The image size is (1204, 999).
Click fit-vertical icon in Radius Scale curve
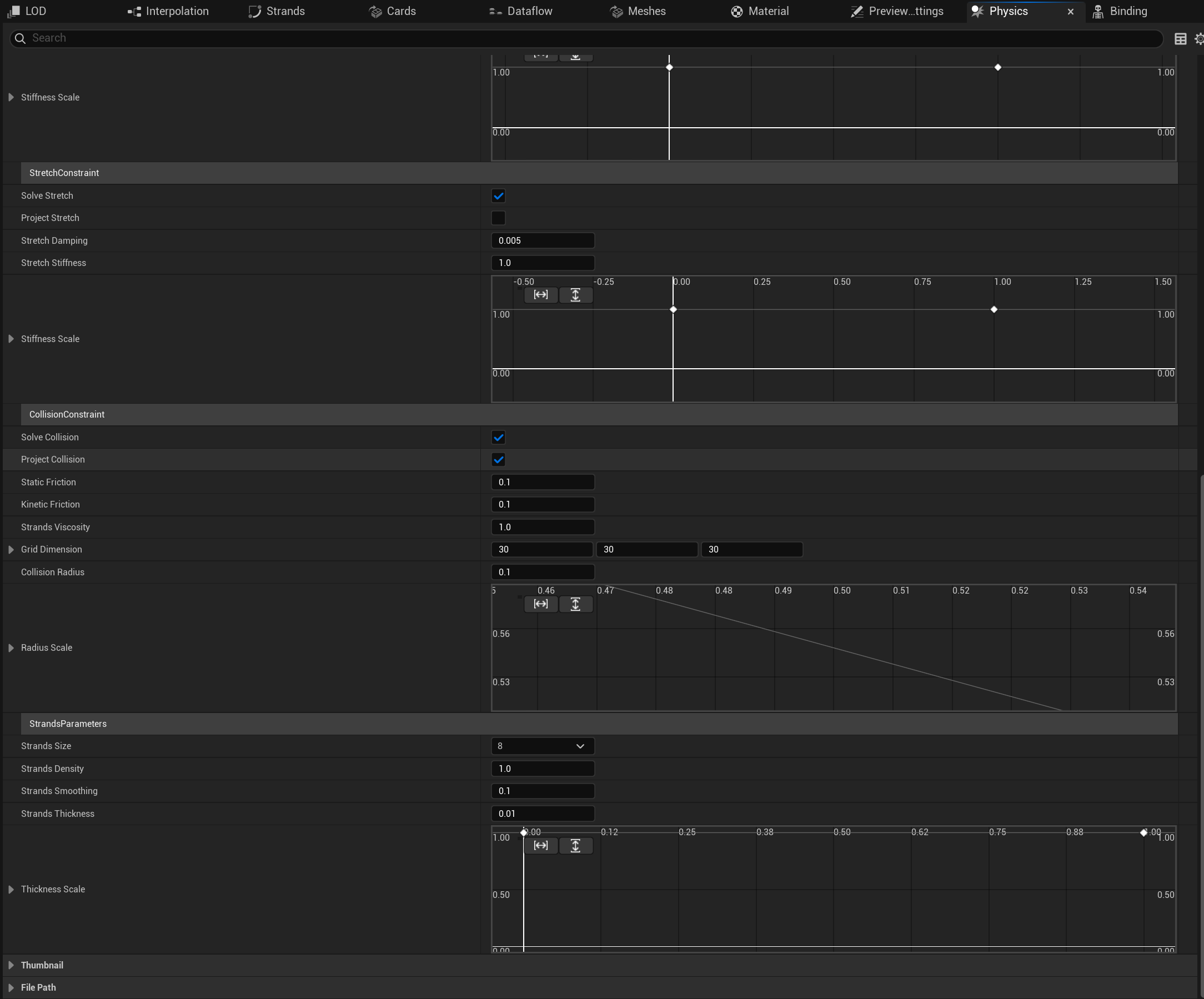[x=576, y=604]
